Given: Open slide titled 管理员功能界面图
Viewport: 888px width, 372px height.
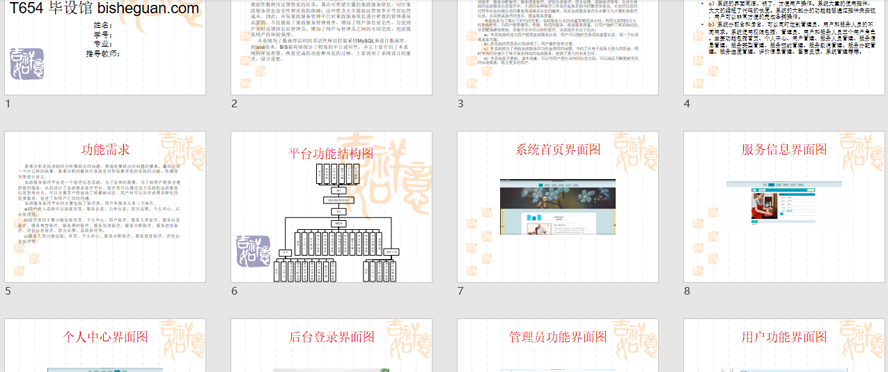Looking at the screenshot, I should pos(558,345).
